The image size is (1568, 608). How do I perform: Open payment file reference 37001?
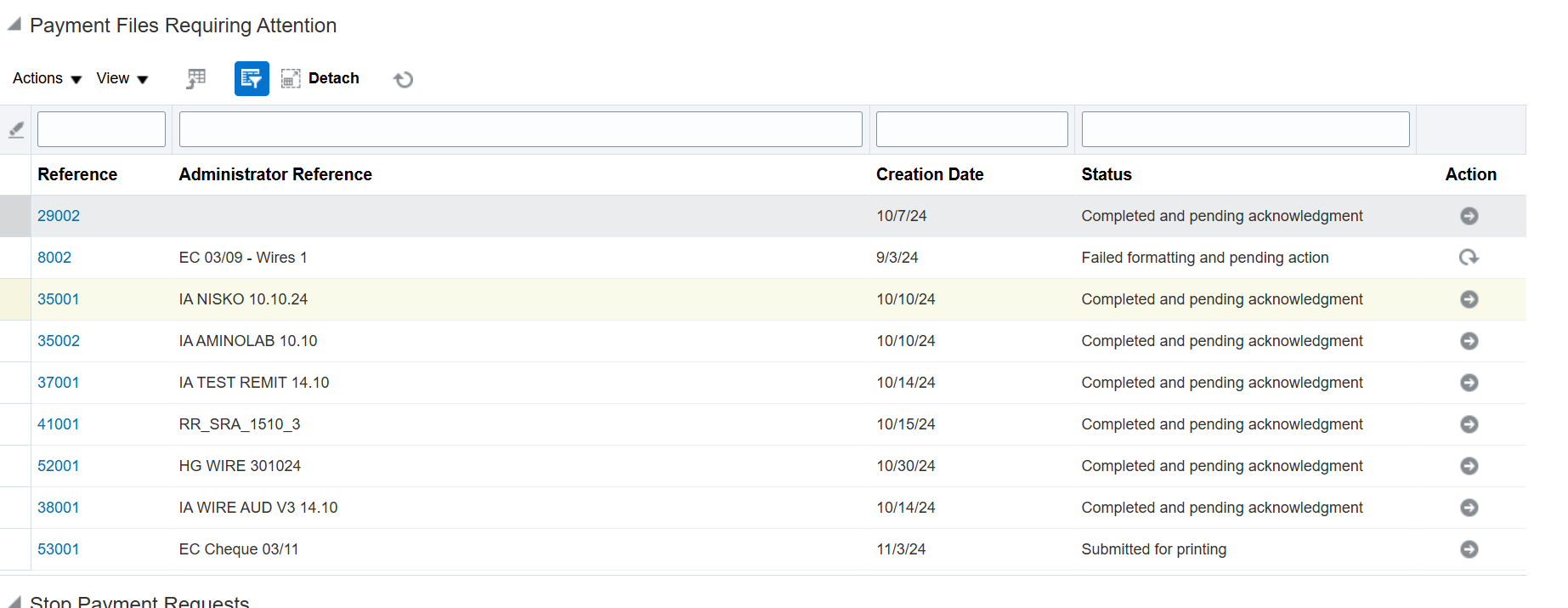coord(59,383)
